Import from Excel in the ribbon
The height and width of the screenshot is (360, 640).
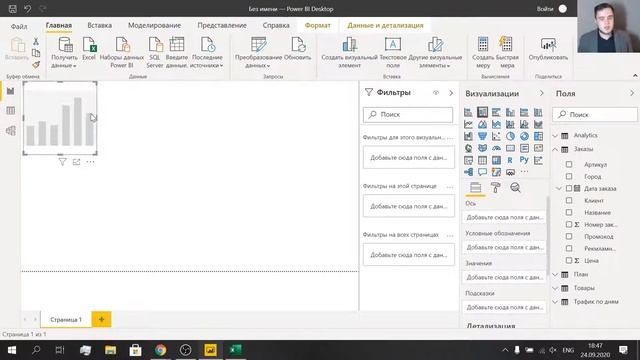[x=89, y=49]
